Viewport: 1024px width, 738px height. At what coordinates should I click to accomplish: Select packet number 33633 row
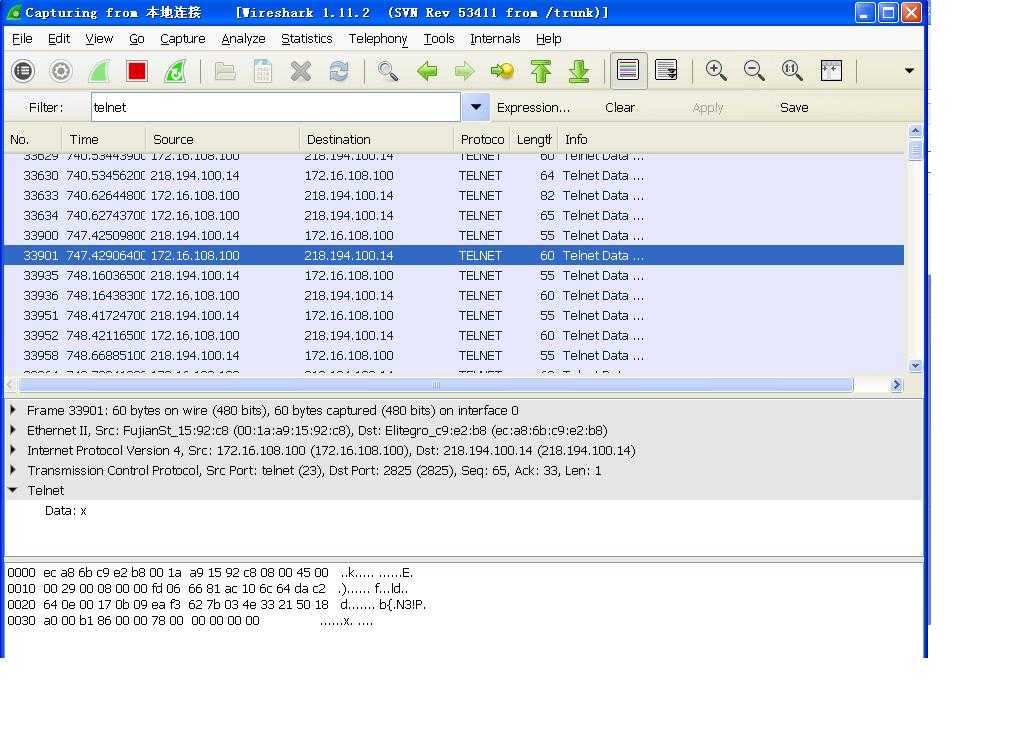coord(455,195)
